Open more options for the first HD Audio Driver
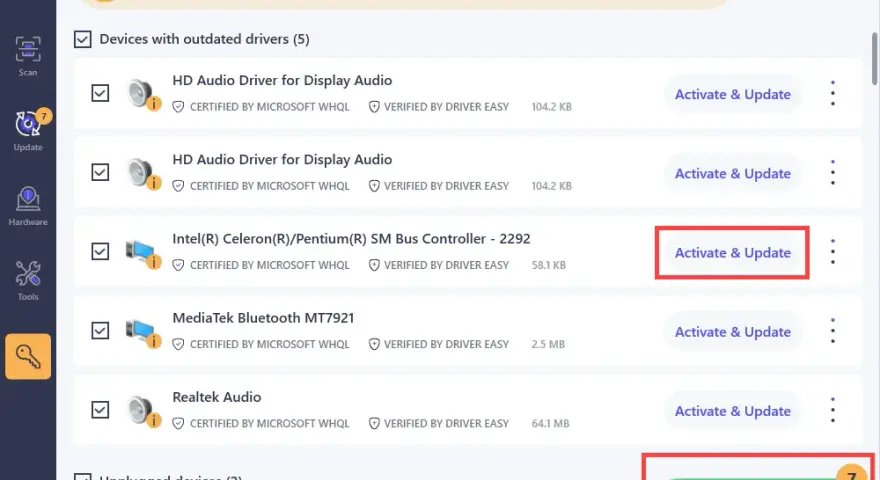 pos(833,93)
